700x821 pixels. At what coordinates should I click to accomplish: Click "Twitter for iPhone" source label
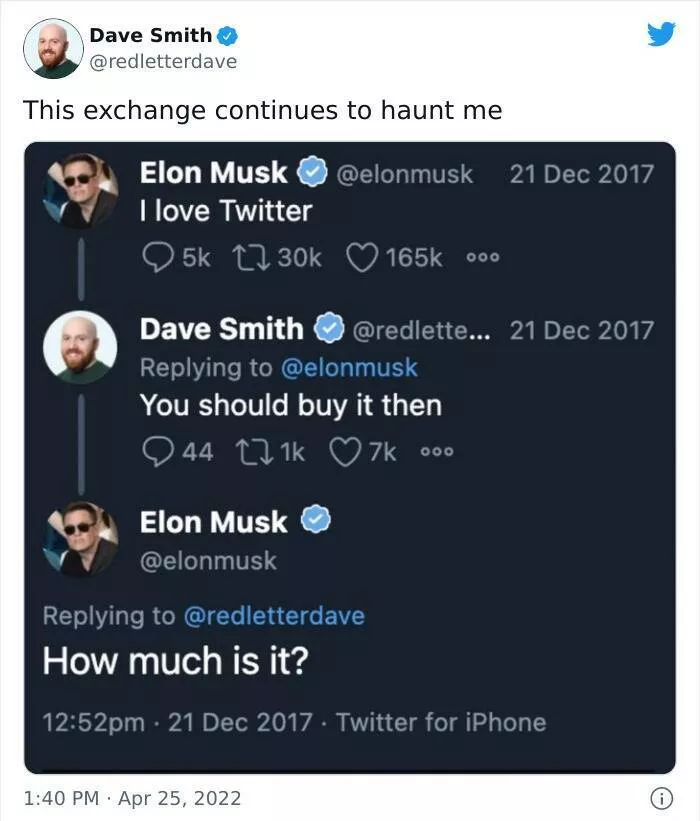coord(441,722)
